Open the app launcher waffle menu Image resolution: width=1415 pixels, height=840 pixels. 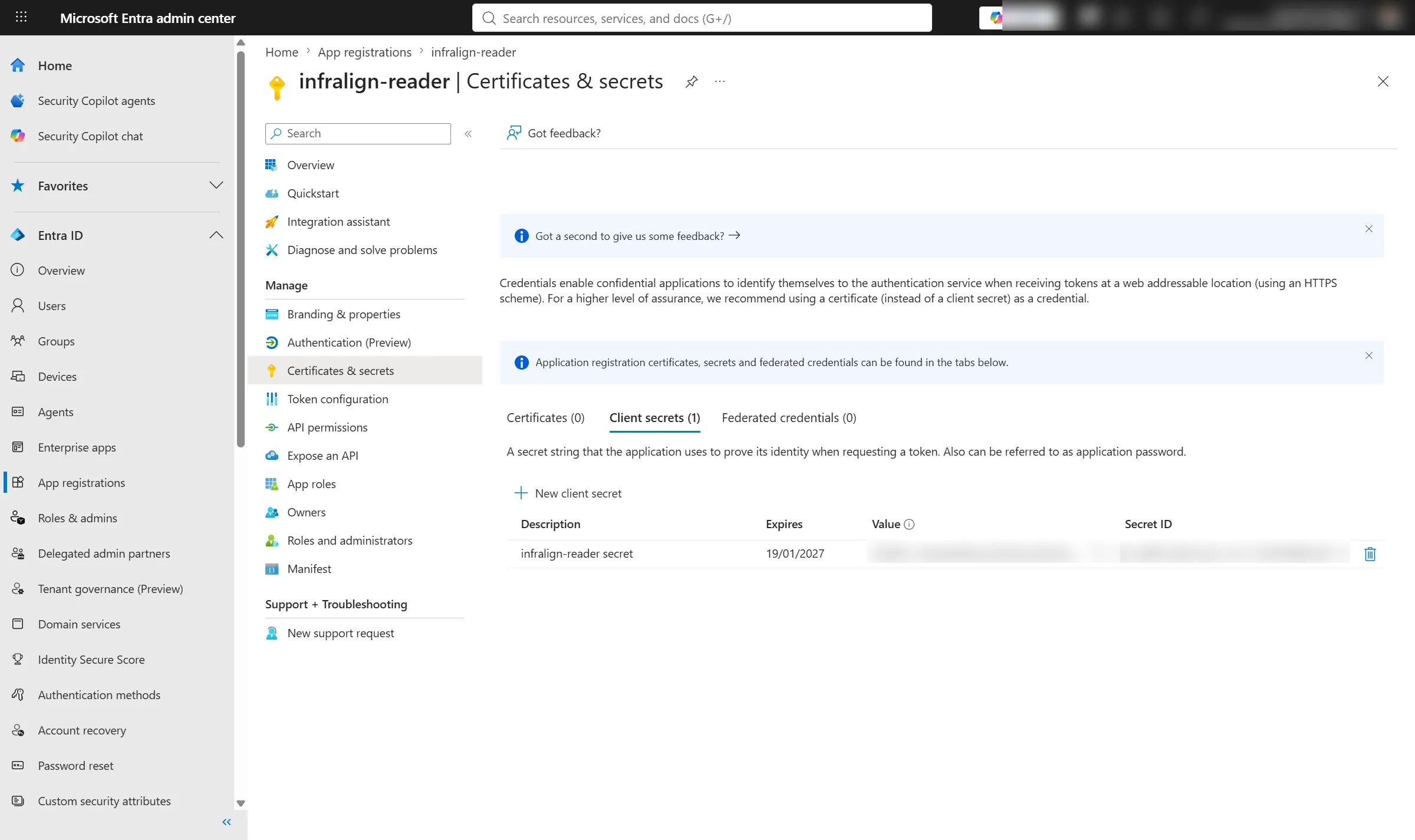pyautogui.click(x=21, y=17)
